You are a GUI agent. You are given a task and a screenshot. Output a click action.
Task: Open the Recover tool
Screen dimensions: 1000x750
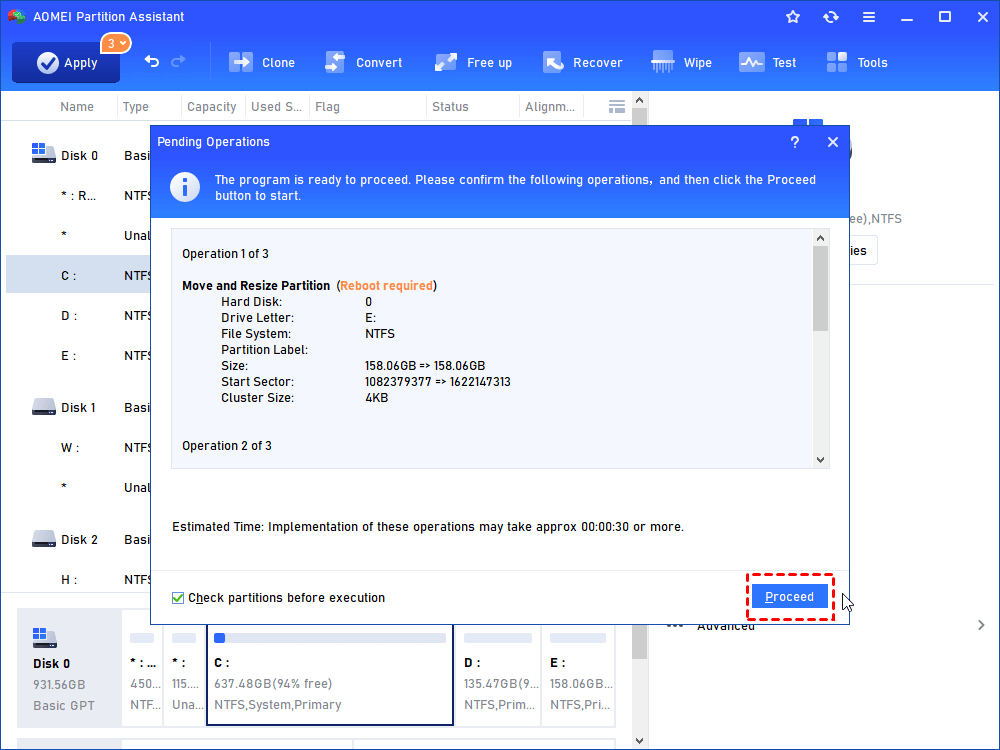(583, 62)
